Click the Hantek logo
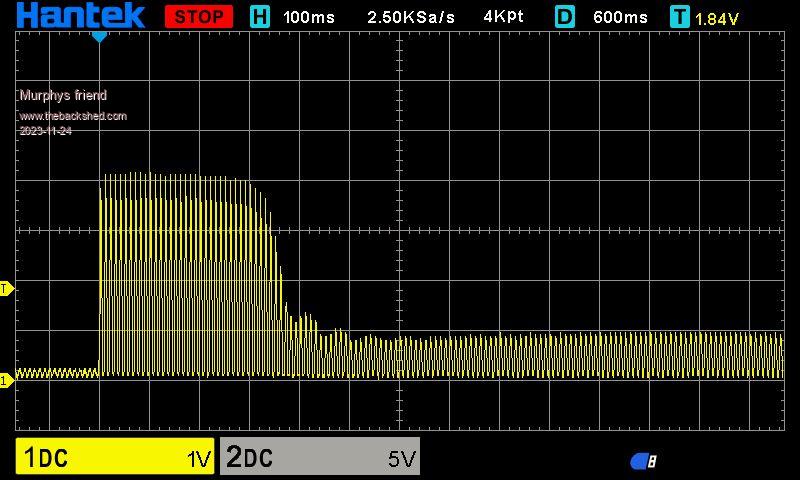 pos(81,16)
